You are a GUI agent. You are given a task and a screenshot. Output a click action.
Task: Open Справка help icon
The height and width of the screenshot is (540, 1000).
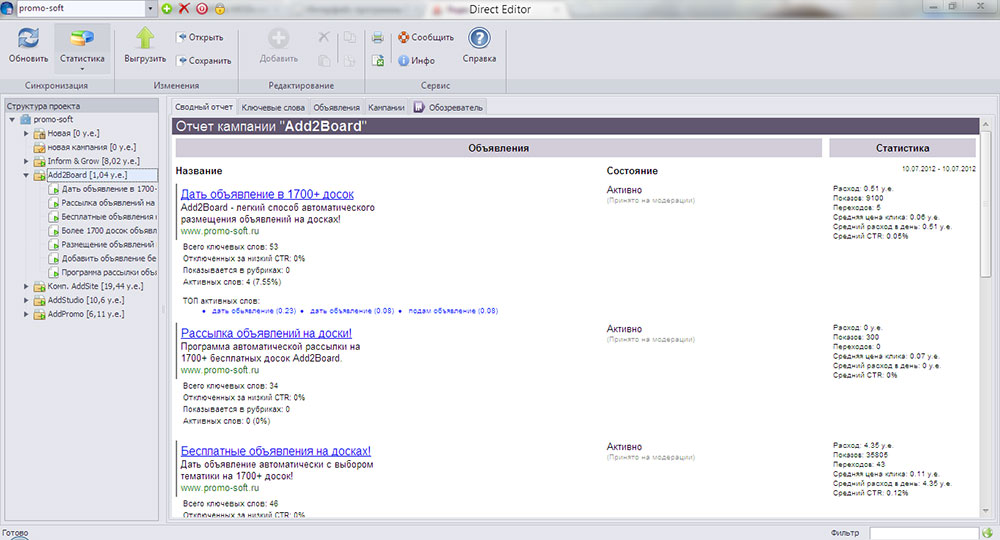479,38
